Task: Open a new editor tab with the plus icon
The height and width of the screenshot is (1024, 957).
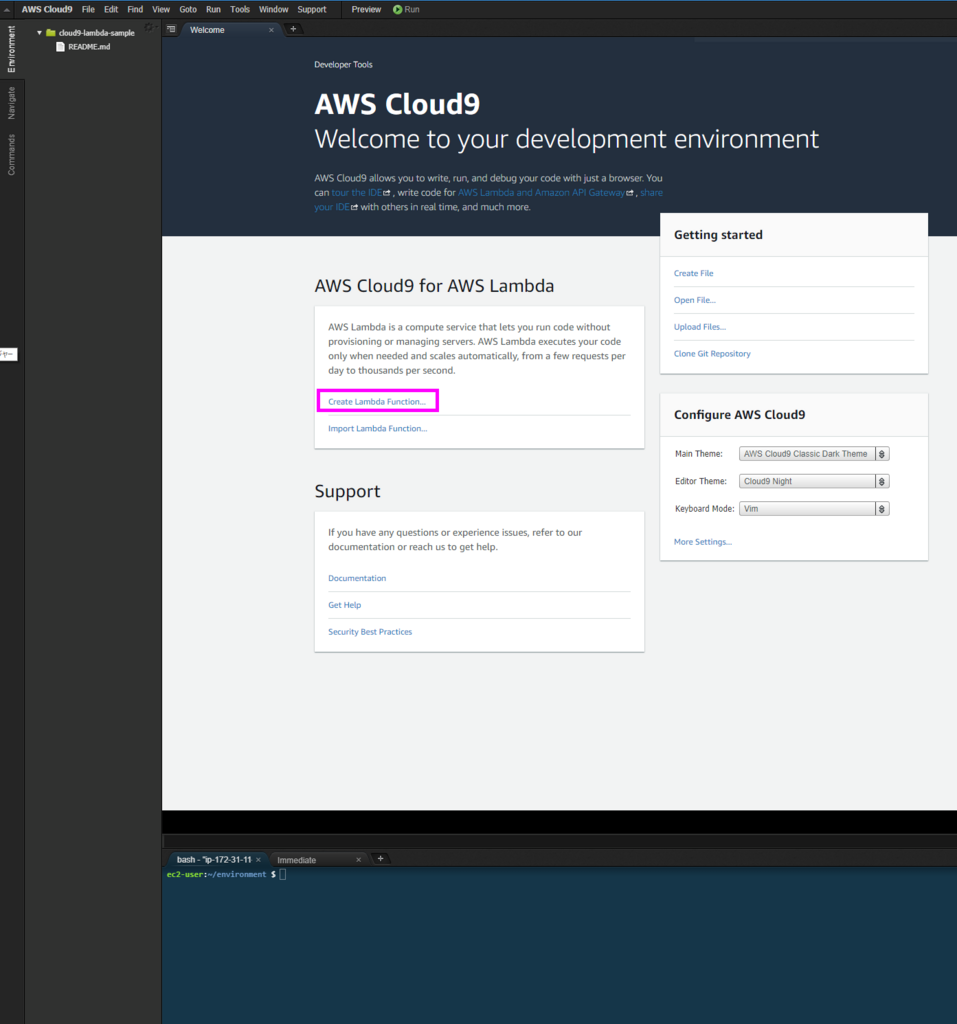Action: coord(293,29)
